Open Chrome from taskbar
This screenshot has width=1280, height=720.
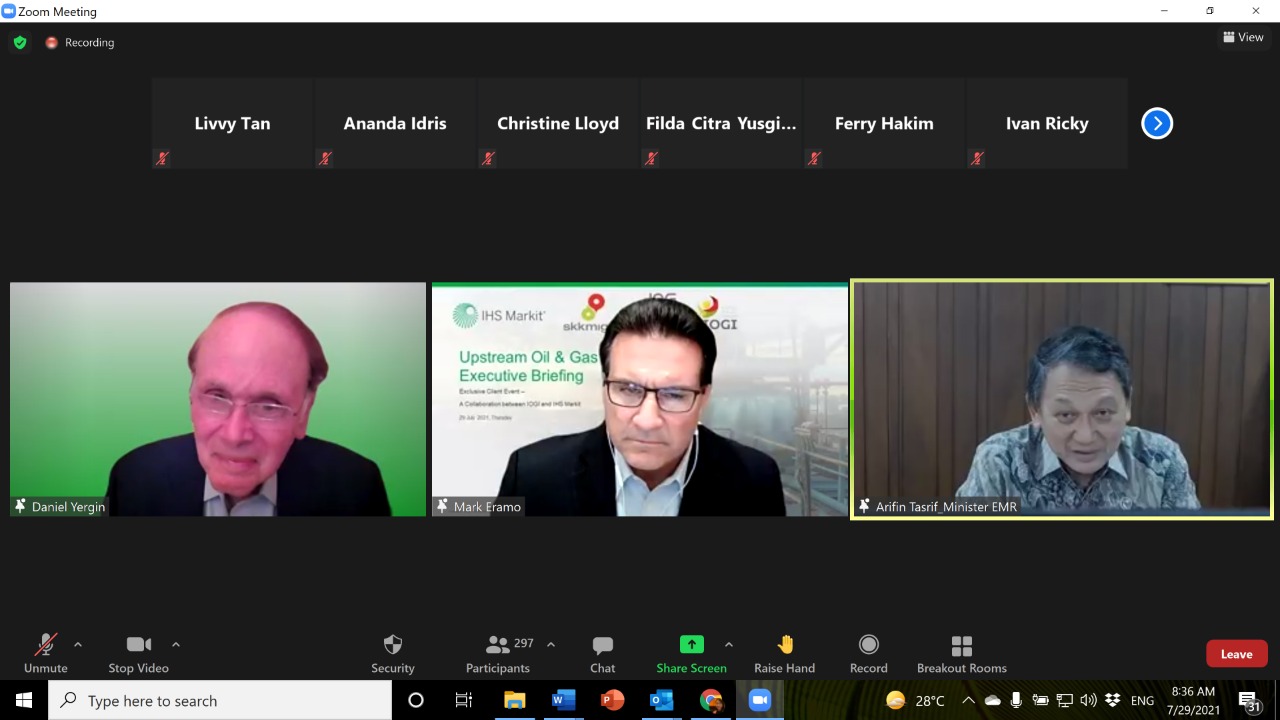coord(710,700)
